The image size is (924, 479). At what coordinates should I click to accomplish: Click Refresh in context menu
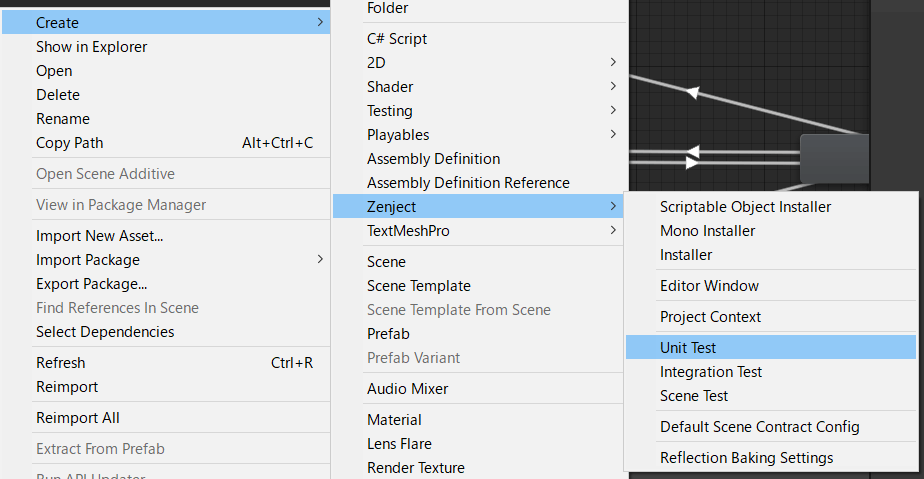[60, 363]
